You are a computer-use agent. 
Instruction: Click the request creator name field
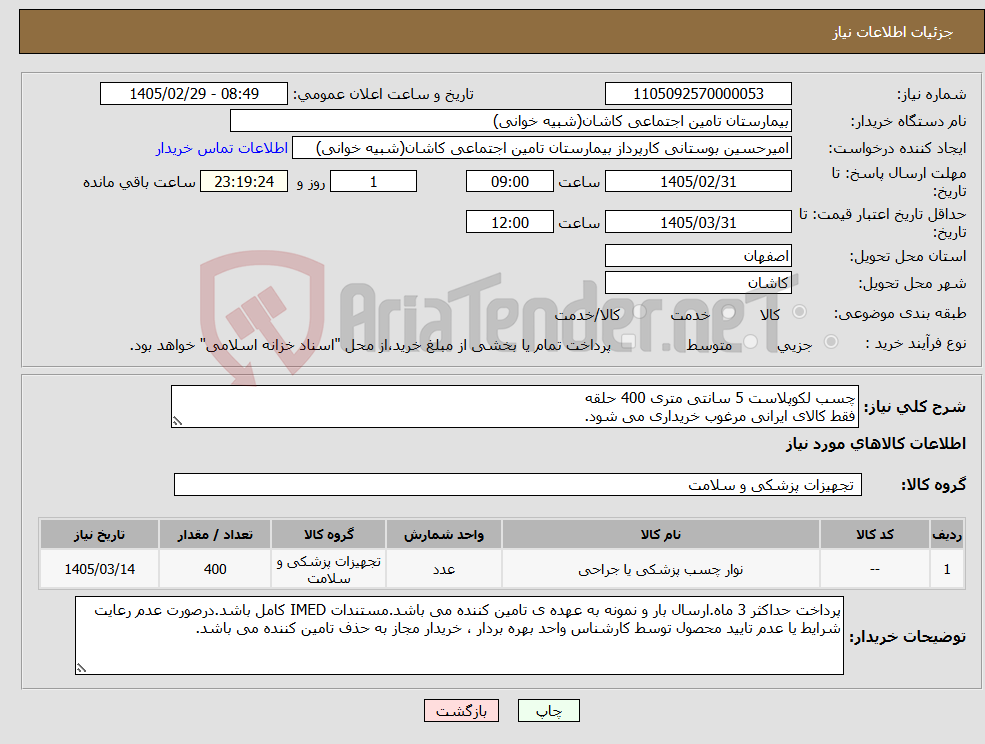541,148
